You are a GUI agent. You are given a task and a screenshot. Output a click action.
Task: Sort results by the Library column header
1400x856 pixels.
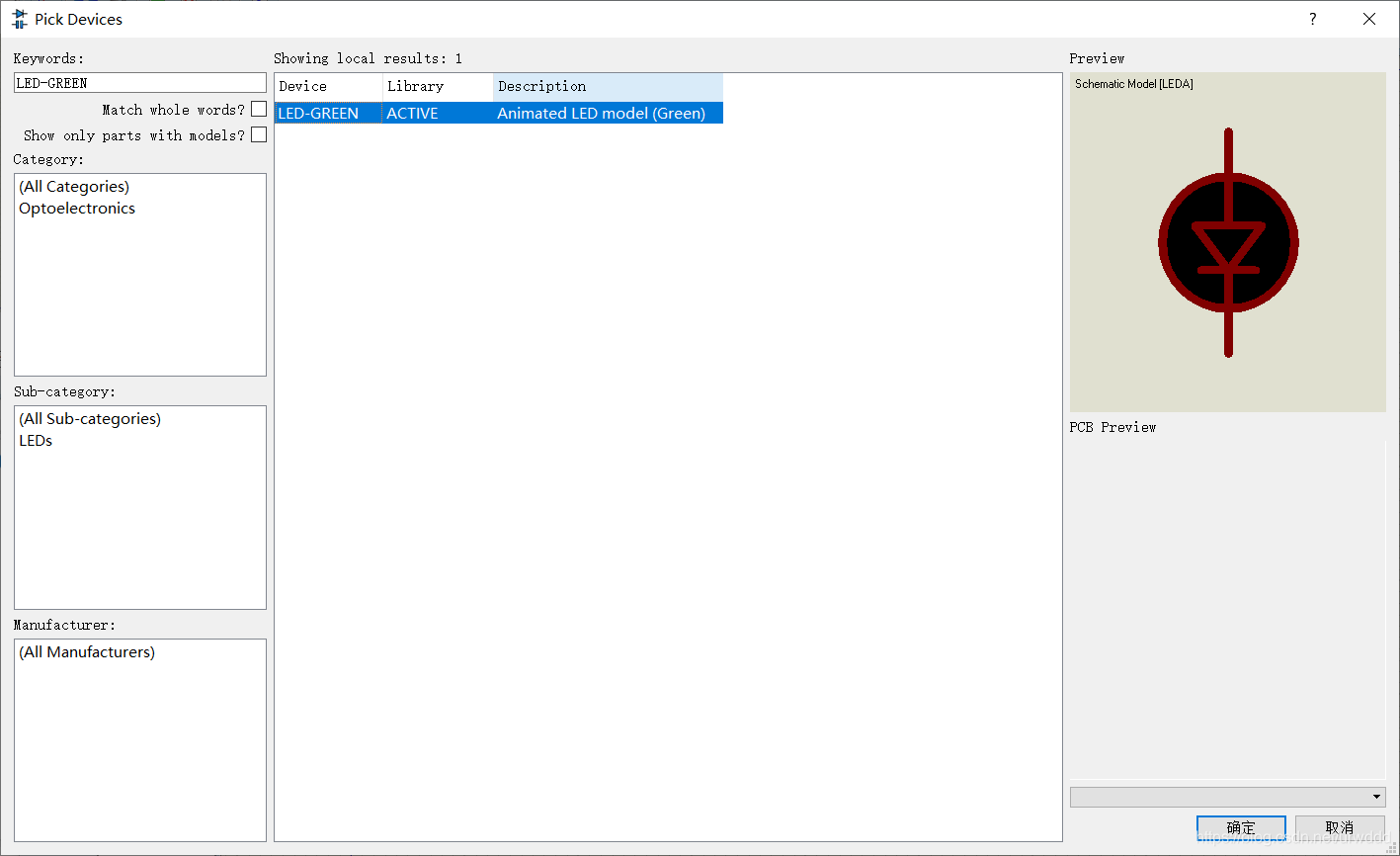438,86
